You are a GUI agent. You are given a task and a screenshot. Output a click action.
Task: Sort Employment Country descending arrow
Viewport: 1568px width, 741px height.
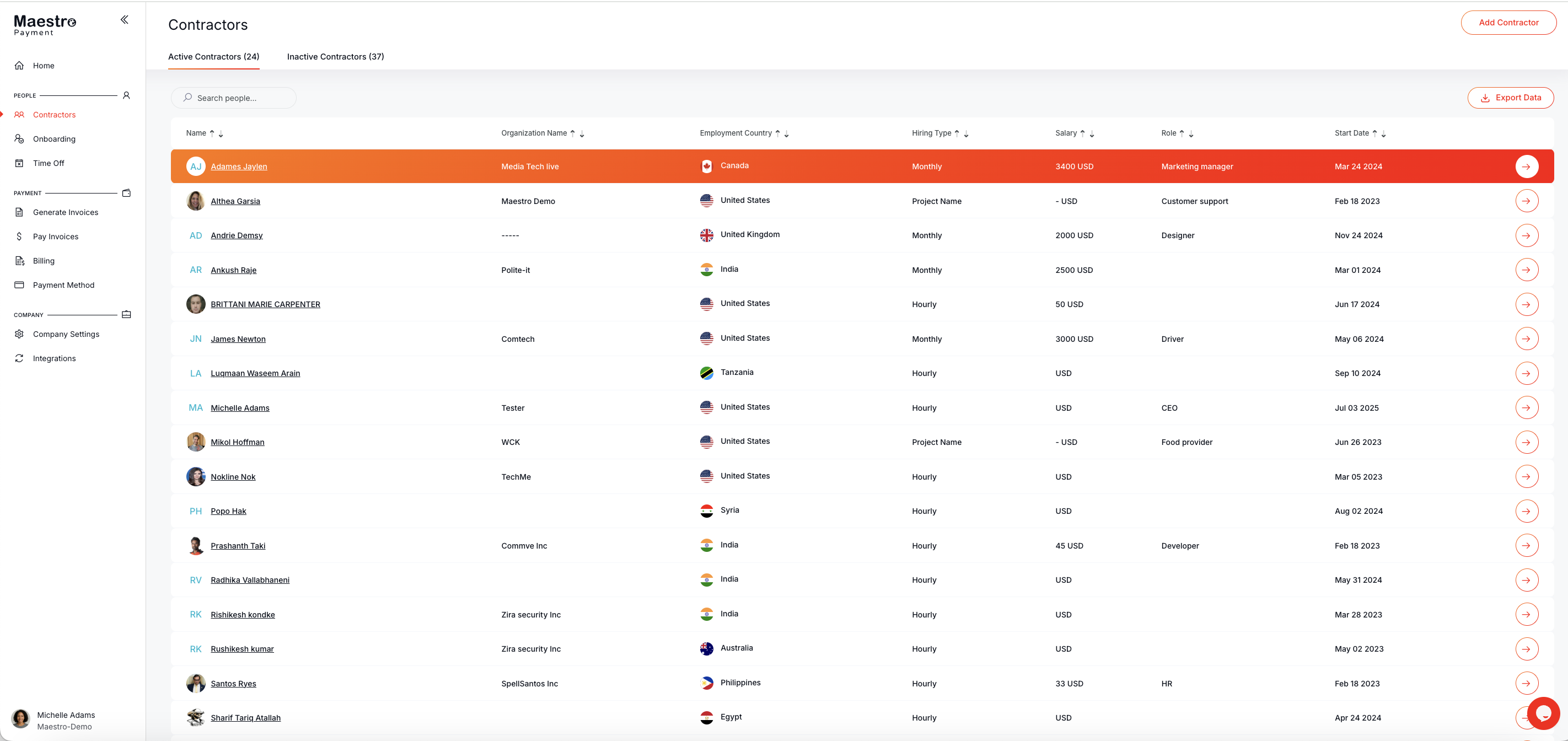[786, 134]
